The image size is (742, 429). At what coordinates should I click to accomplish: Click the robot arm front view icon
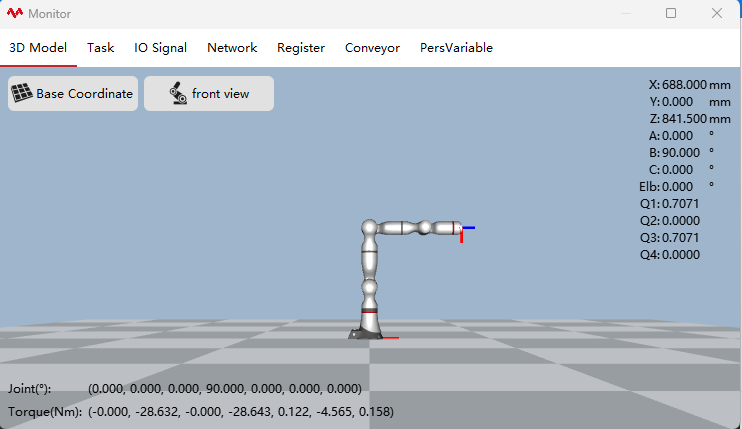178,93
